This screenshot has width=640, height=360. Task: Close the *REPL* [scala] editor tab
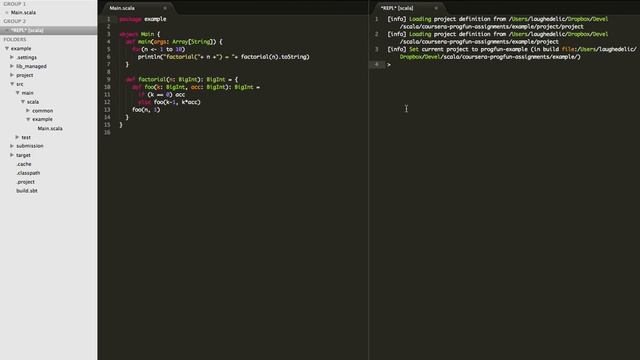coord(436,8)
